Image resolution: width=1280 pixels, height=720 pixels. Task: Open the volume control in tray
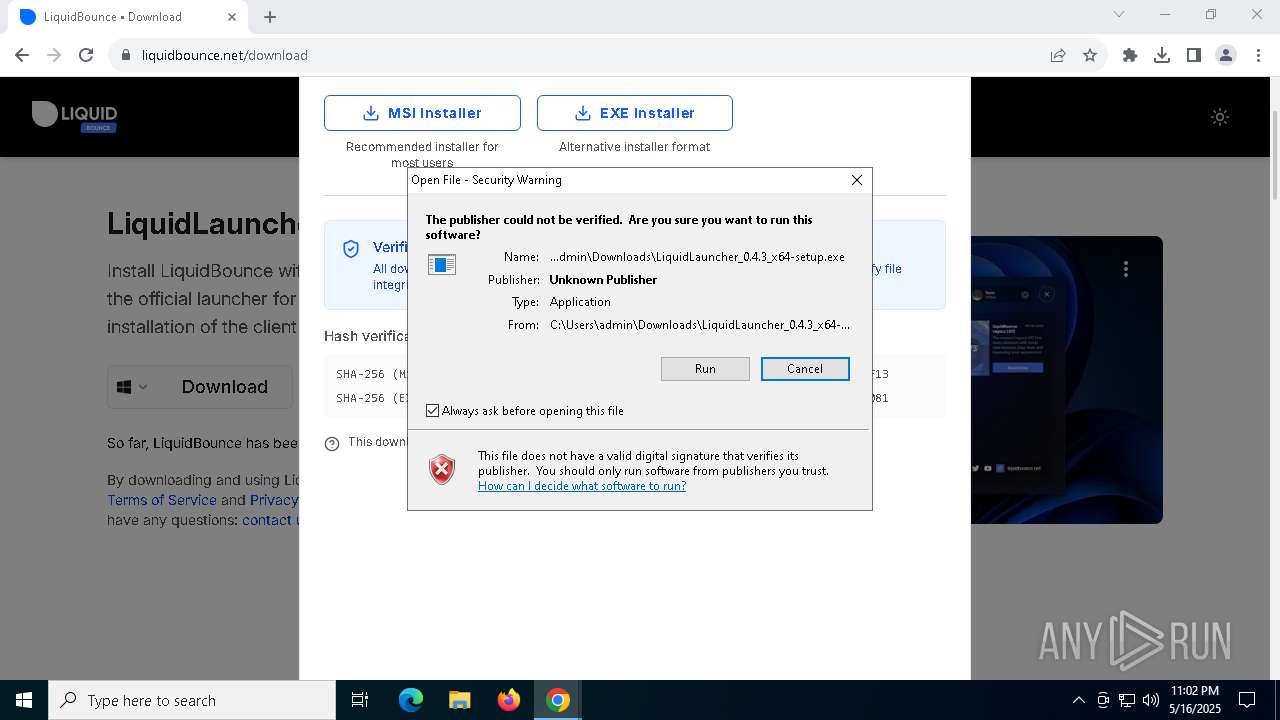point(1151,700)
